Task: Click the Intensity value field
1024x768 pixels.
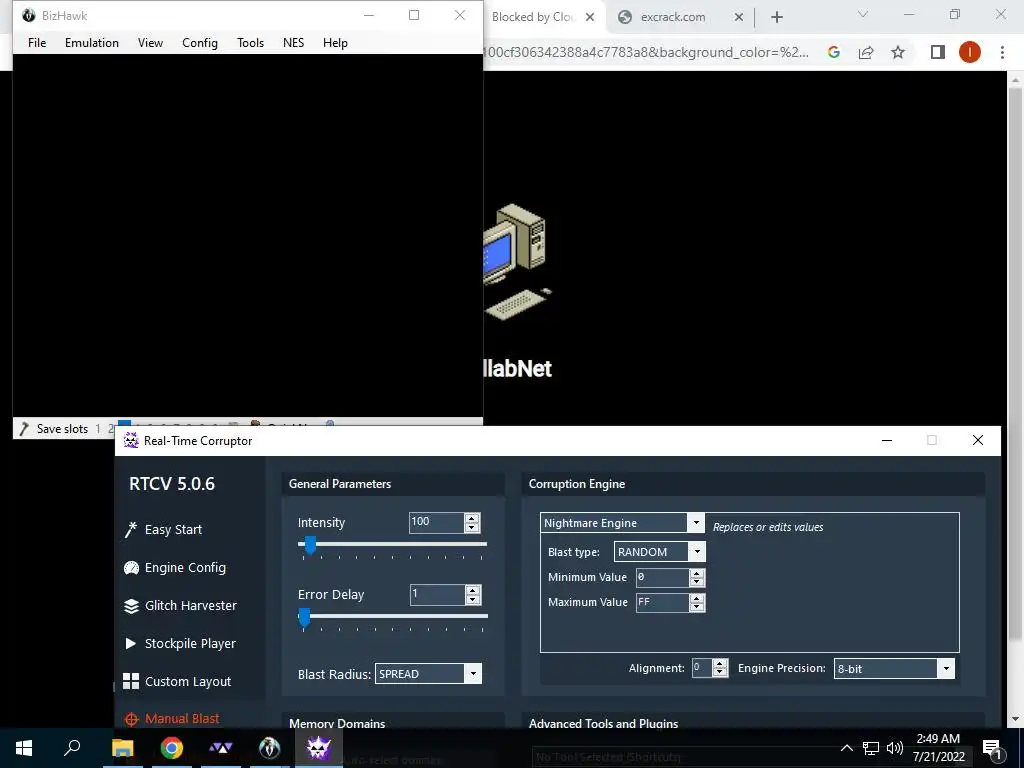Action: coord(436,522)
